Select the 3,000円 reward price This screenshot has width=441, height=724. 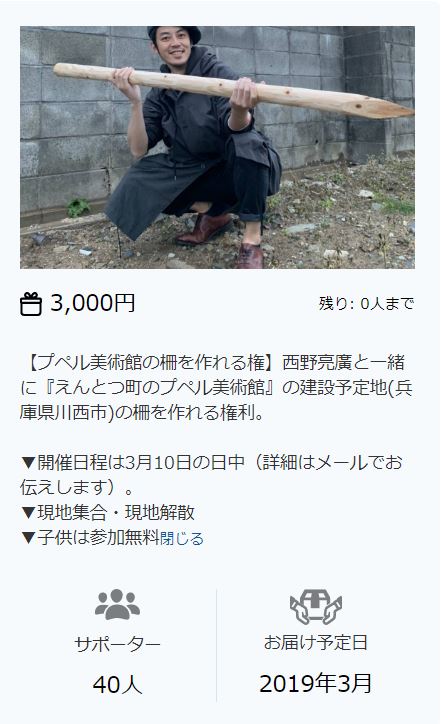[92, 303]
